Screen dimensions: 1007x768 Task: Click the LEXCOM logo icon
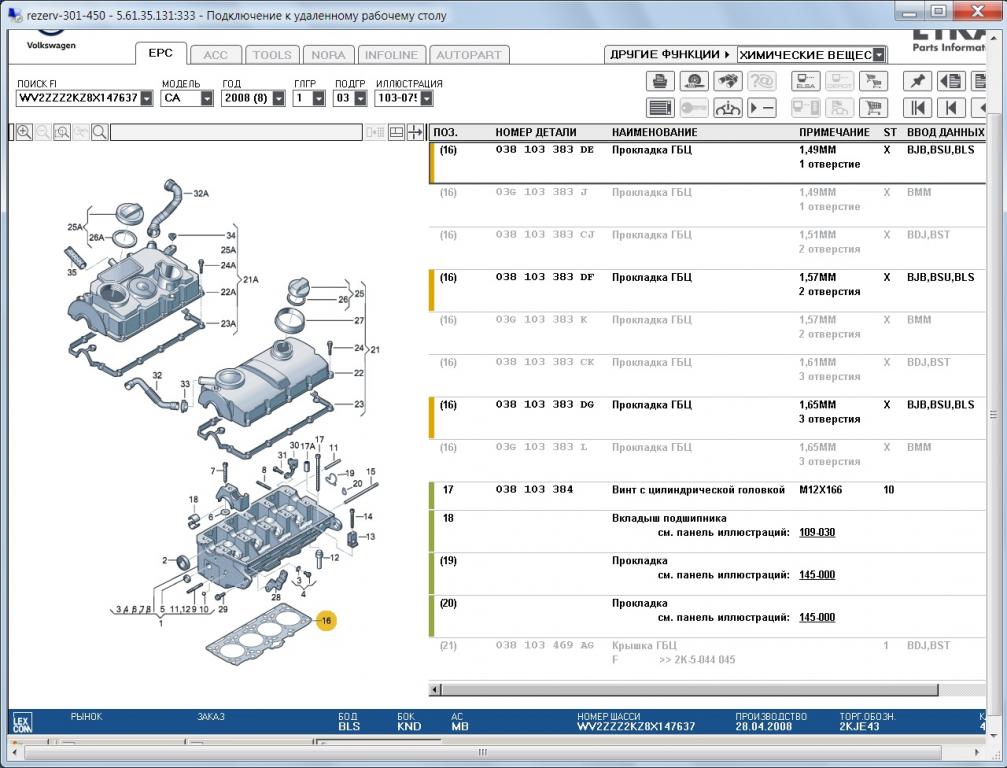pos(22,724)
